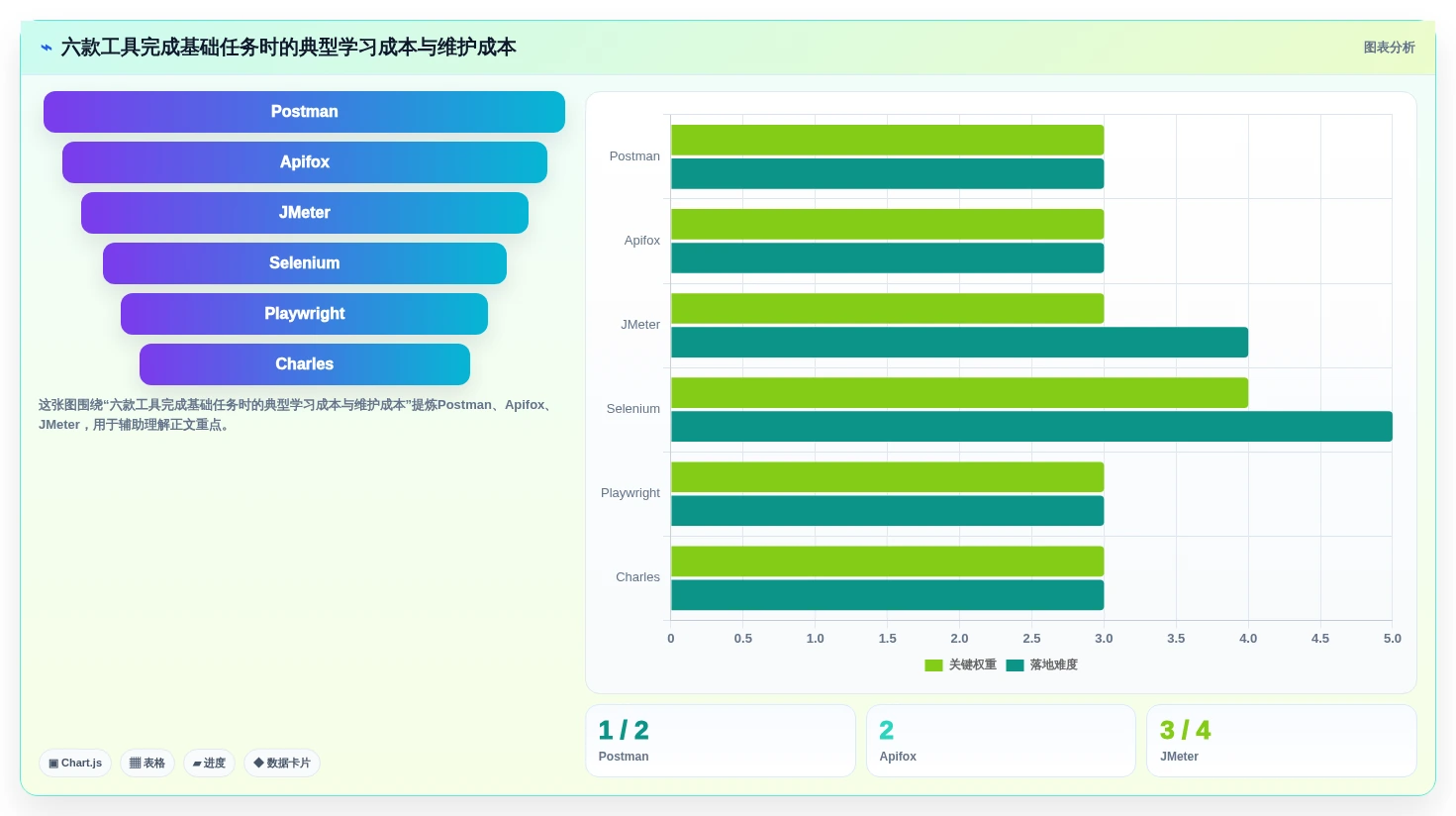The width and height of the screenshot is (1456, 816).
Task: Click the description paragraph under the funnel
Action: pyautogui.click(x=297, y=415)
